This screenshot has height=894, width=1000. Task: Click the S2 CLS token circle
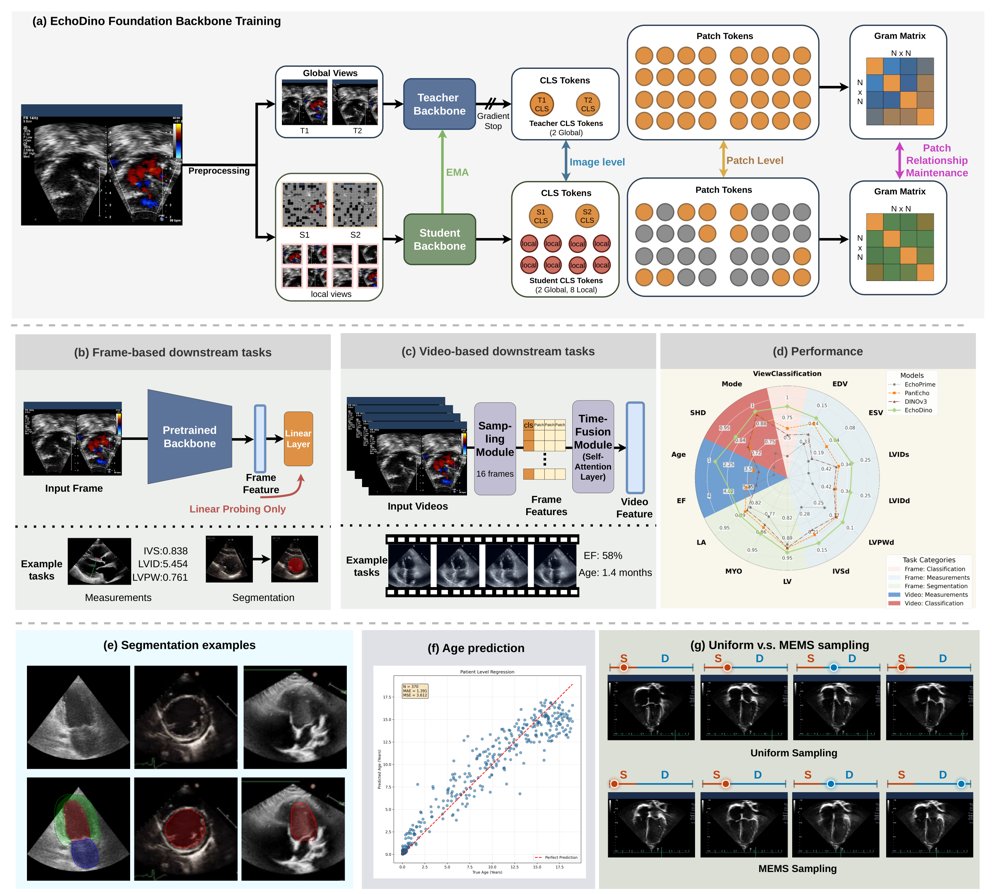point(587,216)
